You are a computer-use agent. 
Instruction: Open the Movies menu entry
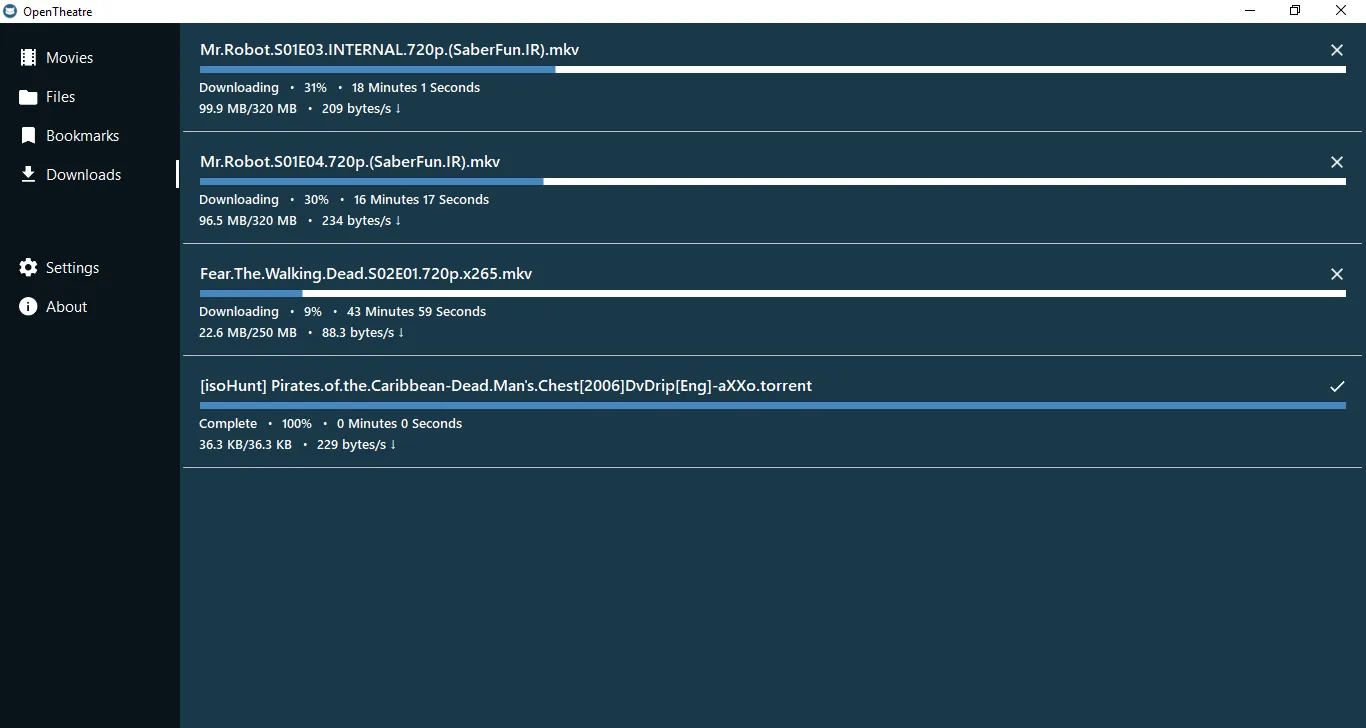point(68,57)
